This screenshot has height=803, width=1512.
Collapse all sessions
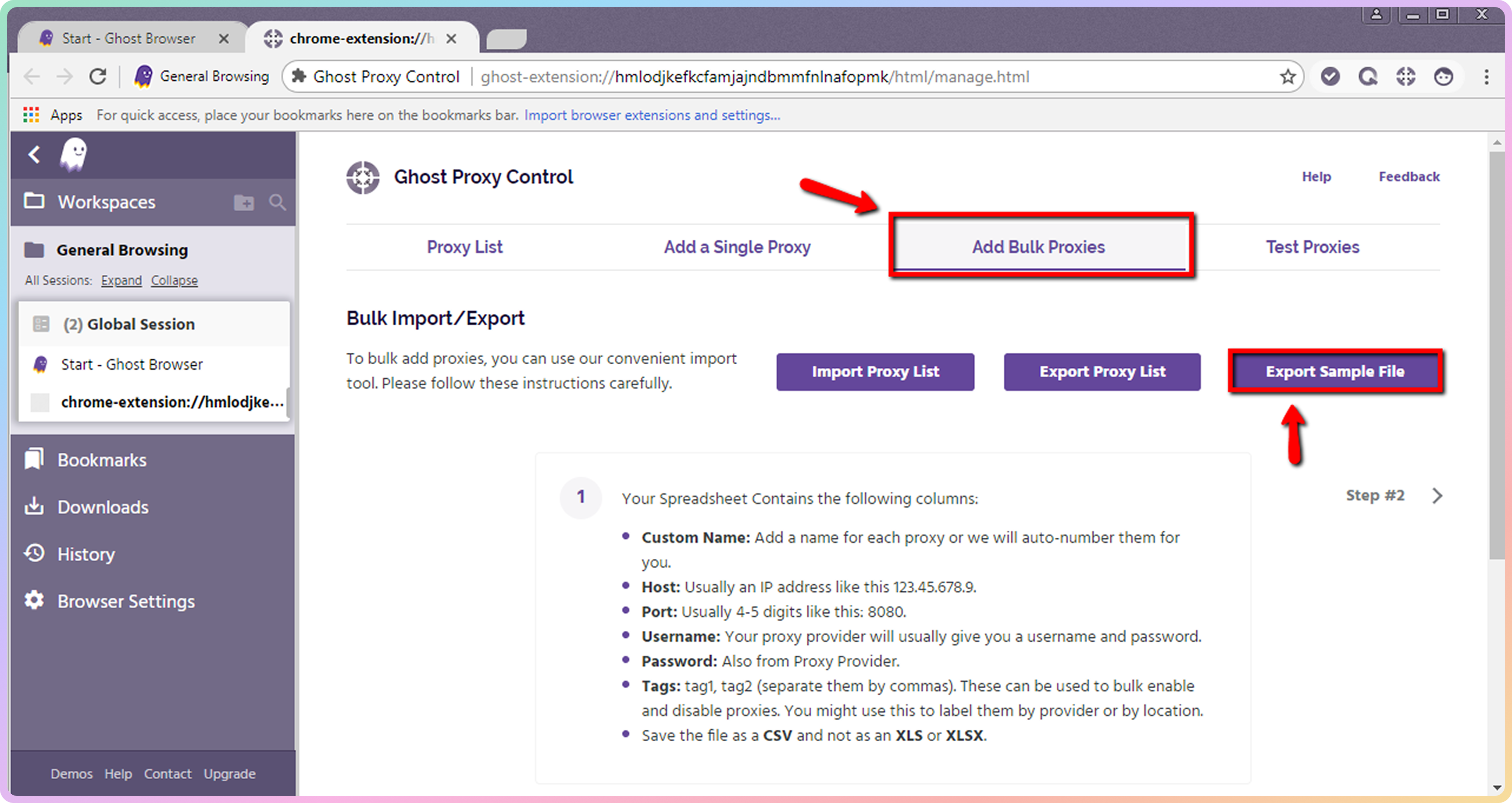(x=175, y=281)
